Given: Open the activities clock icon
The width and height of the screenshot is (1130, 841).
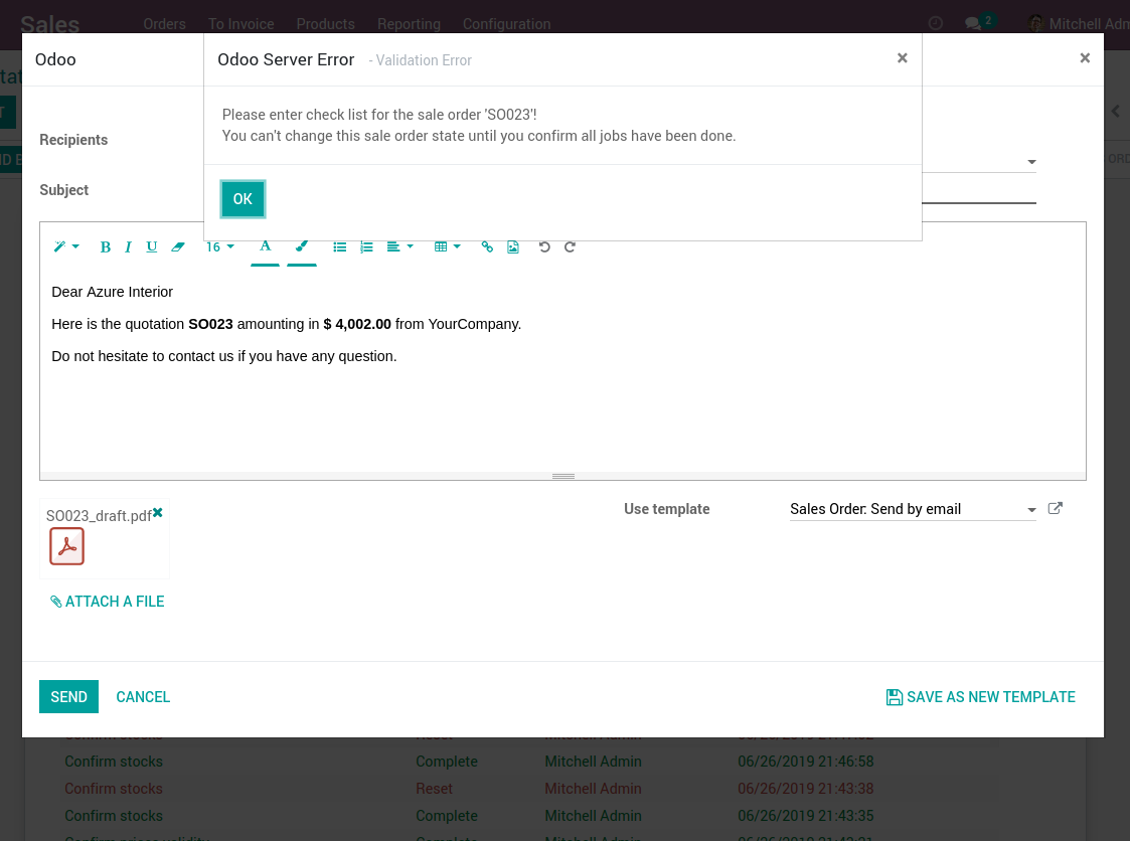Looking at the screenshot, I should (x=935, y=23).
